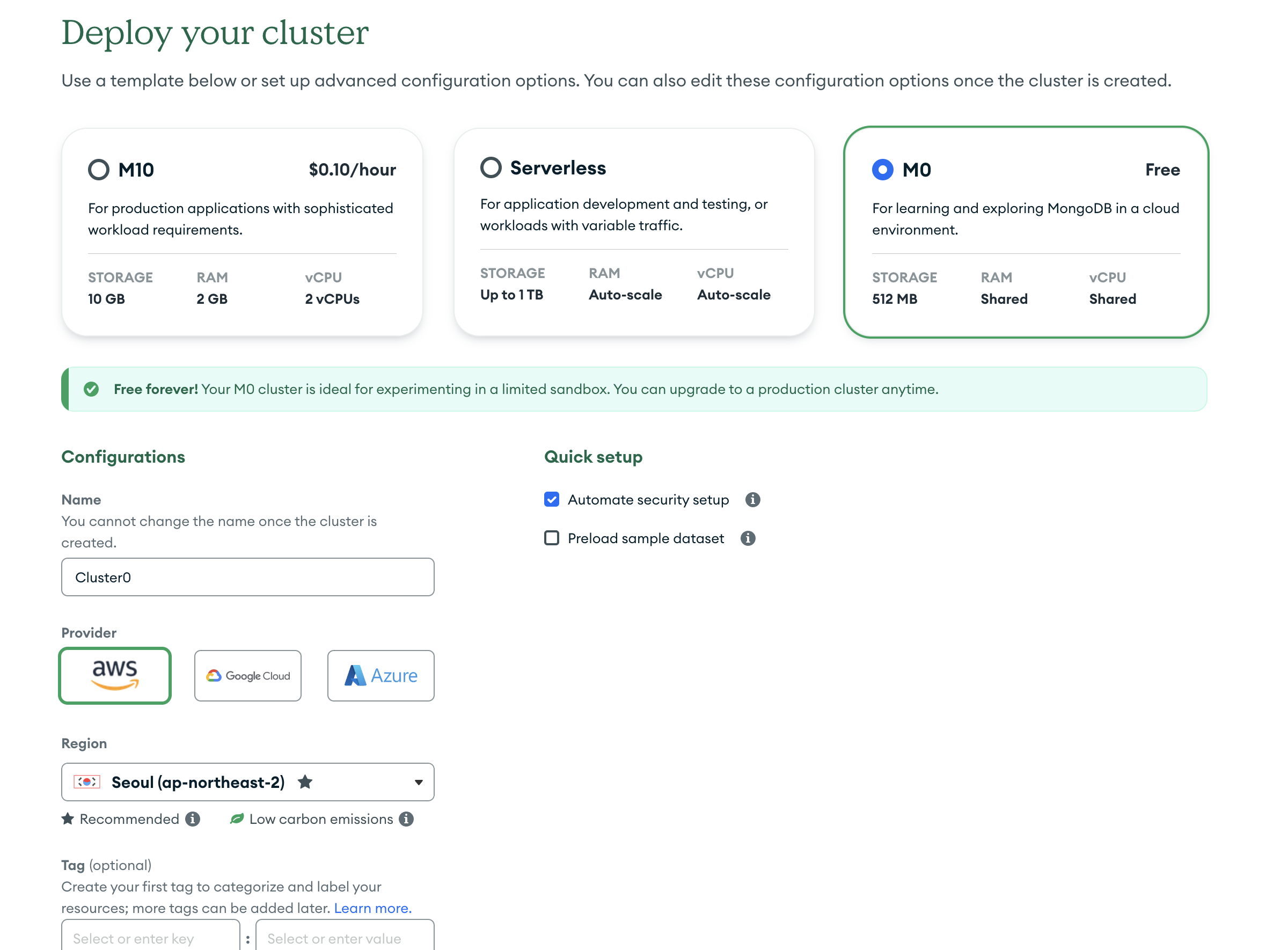Click info icon next to Low carbon emissions
The height and width of the screenshot is (950, 1288).
[x=406, y=819]
